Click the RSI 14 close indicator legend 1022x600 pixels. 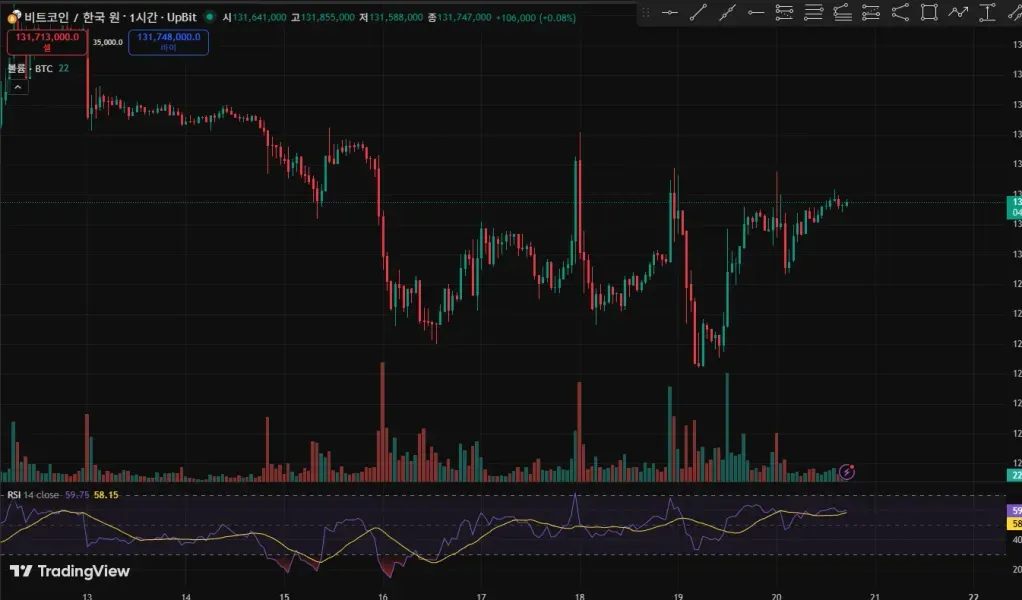tap(33, 495)
